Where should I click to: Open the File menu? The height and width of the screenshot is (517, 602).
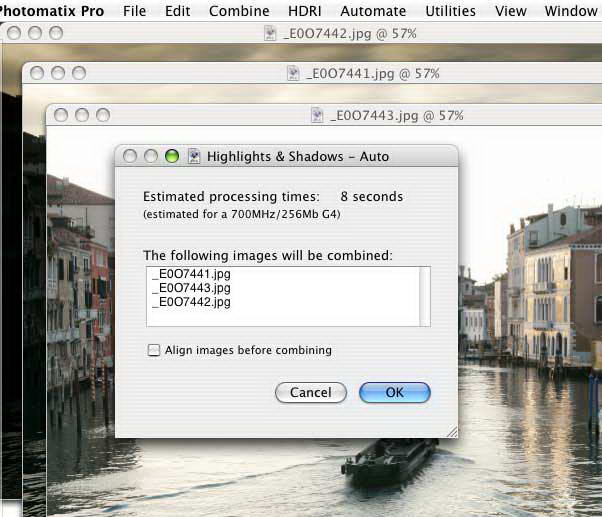(x=134, y=11)
